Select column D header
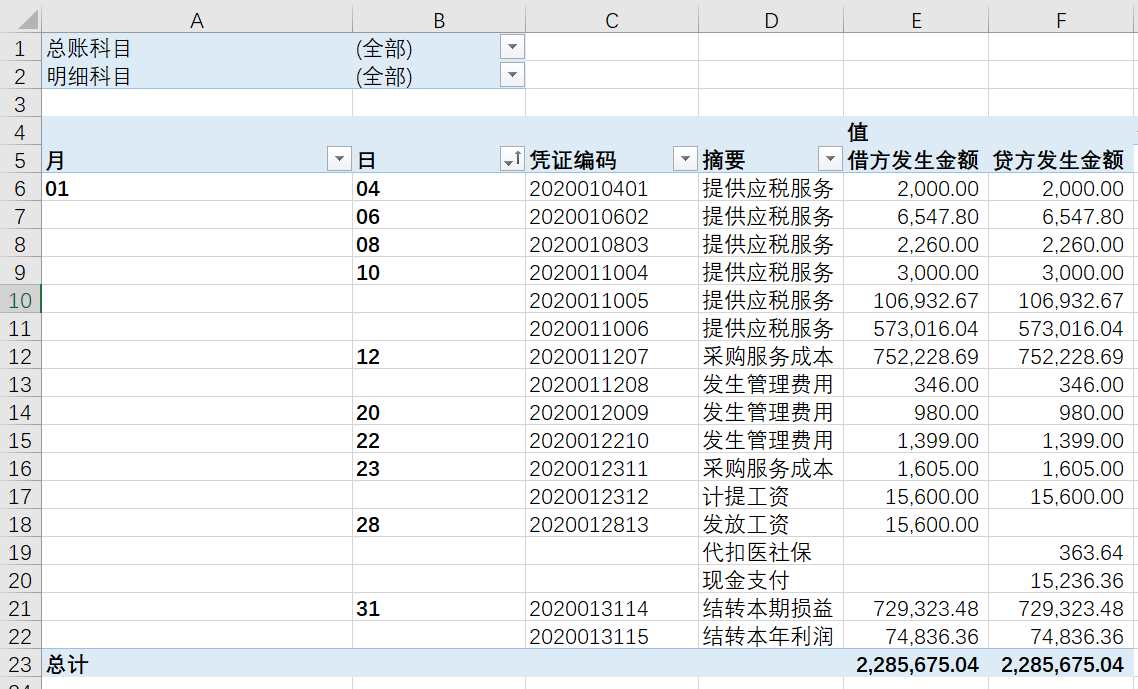Viewport: 1138px width, 689px height. pyautogui.click(x=771, y=20)
